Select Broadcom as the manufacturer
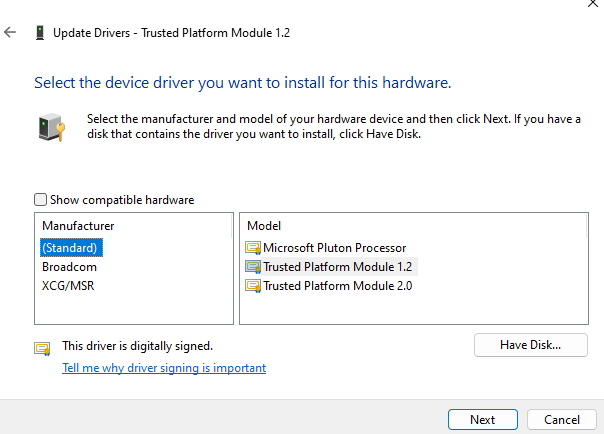 69,267
